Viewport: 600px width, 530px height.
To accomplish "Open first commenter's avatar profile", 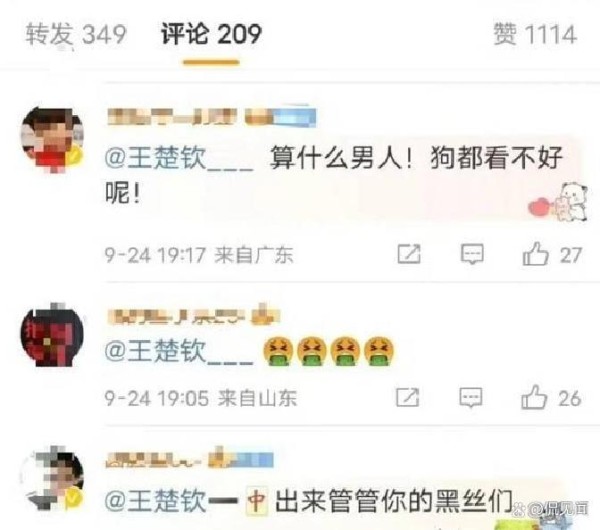I will point(52,139).
